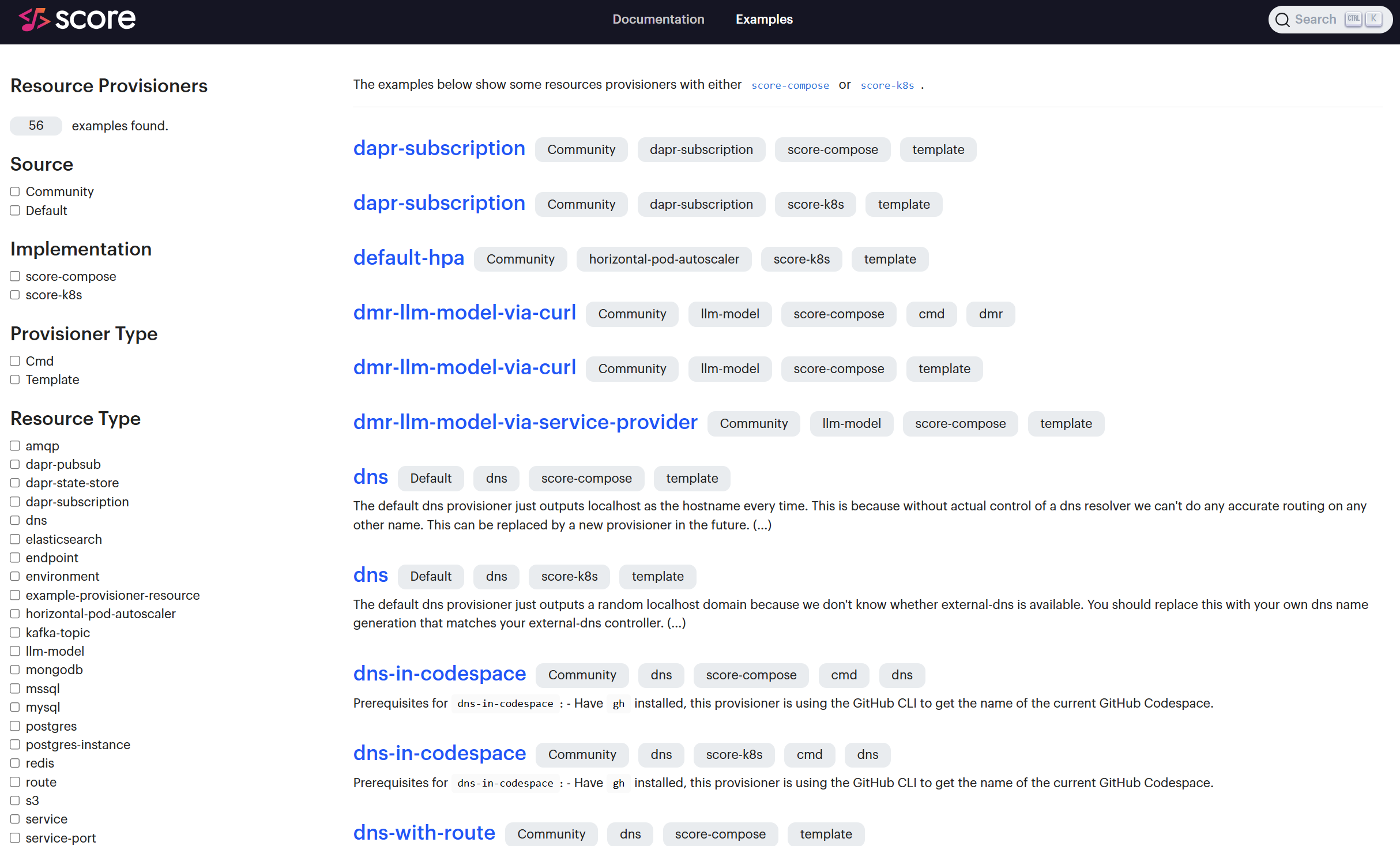Check the kafka-topic resource type filter
The image size is (1400, 846).
[x=15, y=632]
